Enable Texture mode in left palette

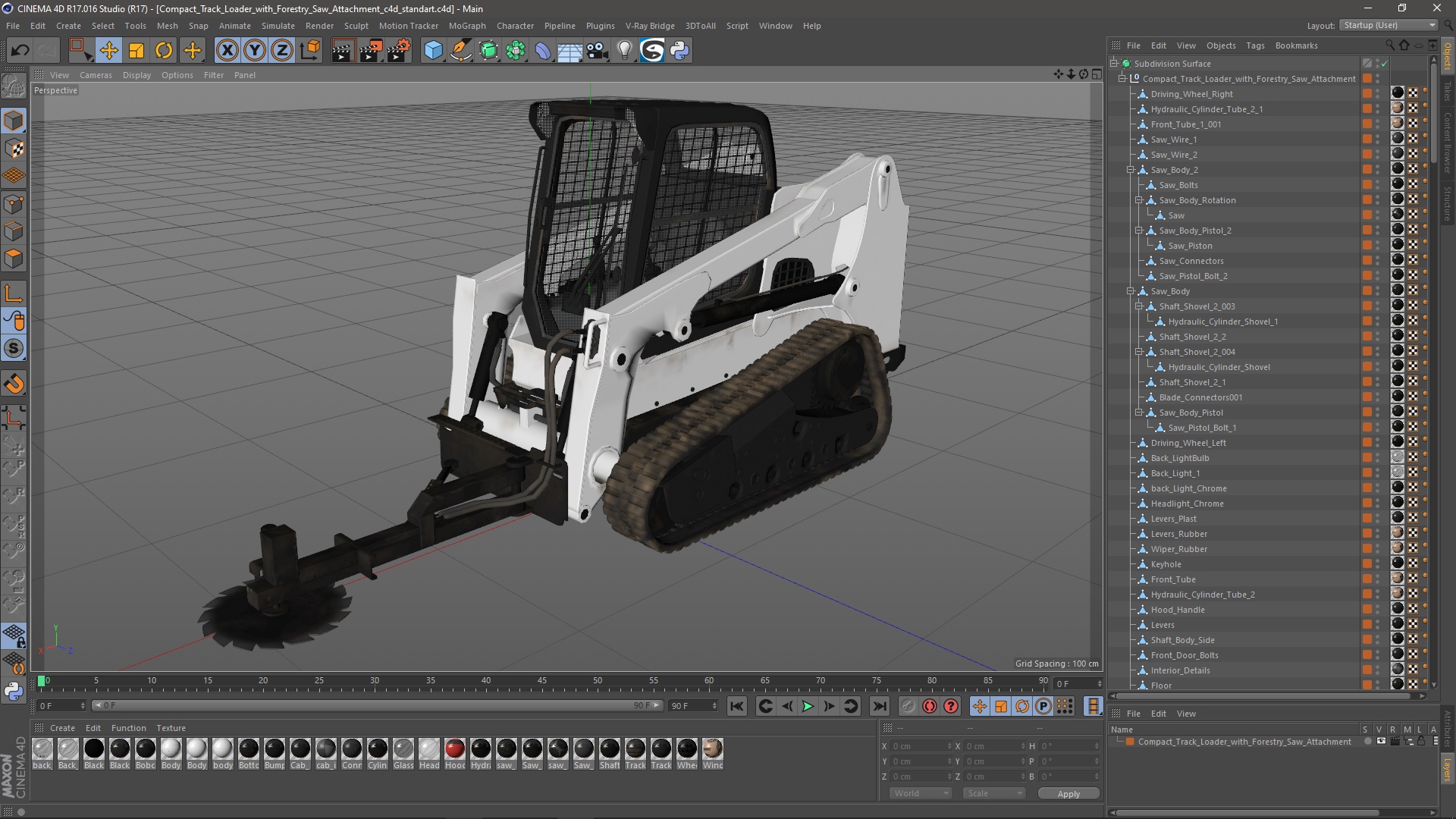[x=14, y=149]
